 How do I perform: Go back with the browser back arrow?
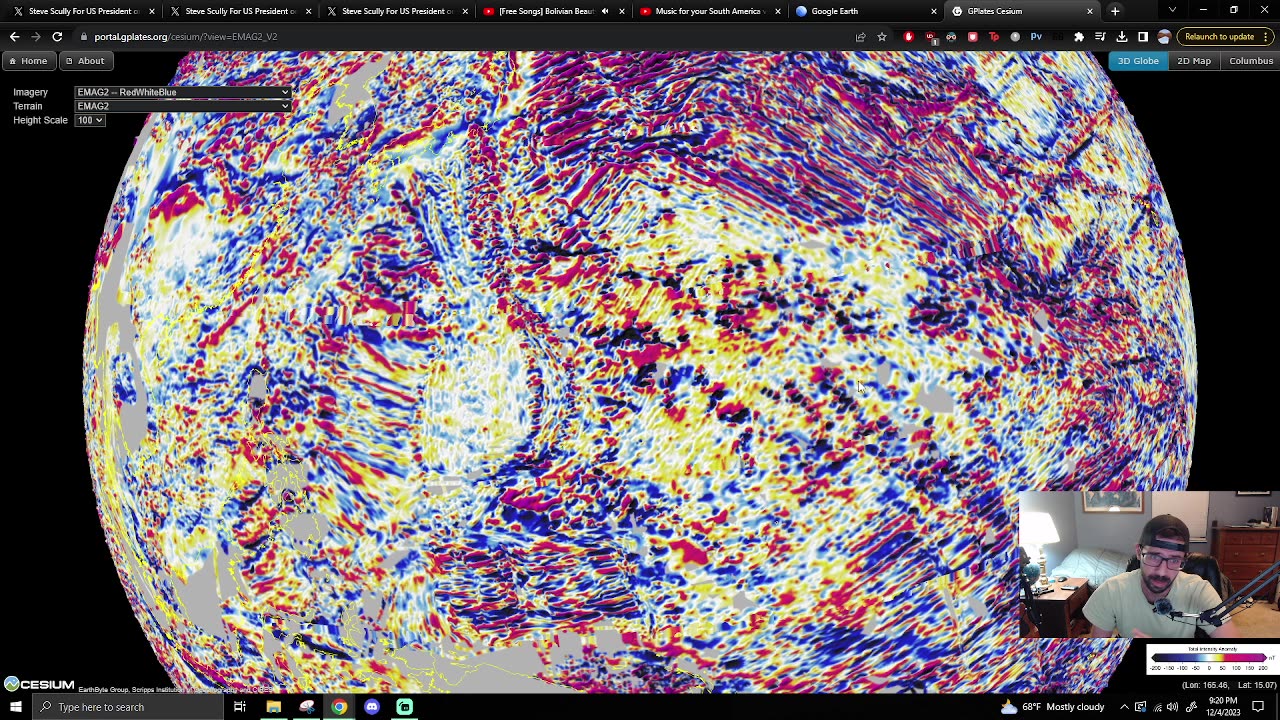coord(14,37)
